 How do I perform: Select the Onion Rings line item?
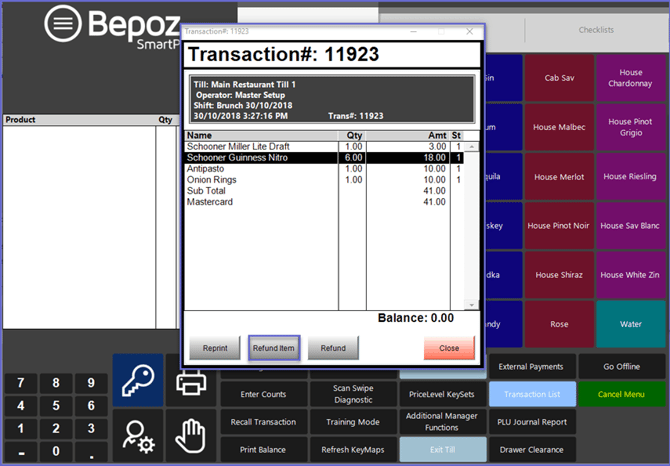point(262,180)
